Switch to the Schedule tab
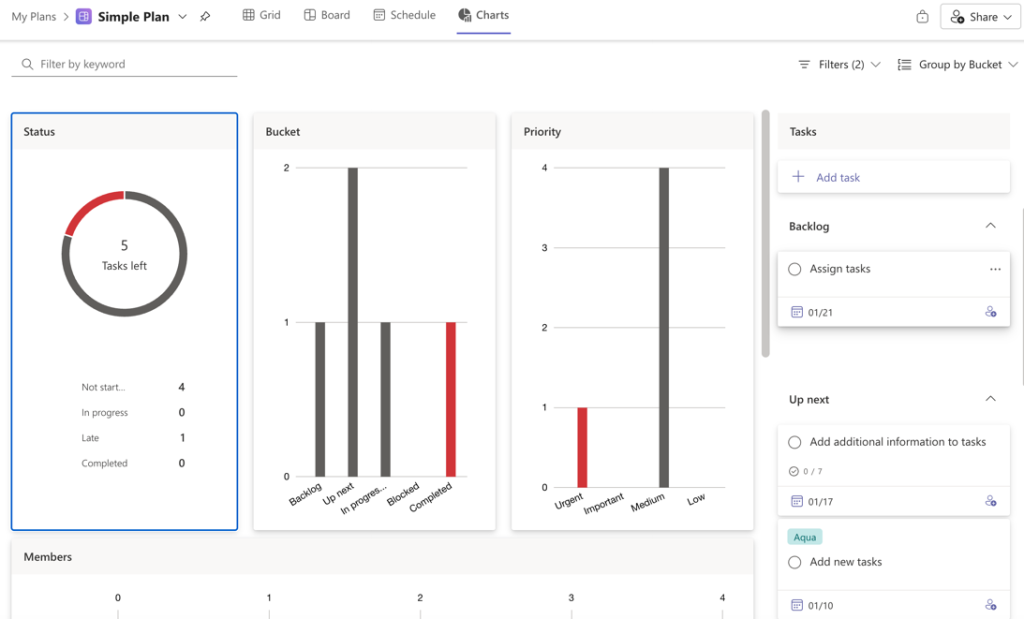The height and width of the screenshot is (619, 1024). point(404,16)
